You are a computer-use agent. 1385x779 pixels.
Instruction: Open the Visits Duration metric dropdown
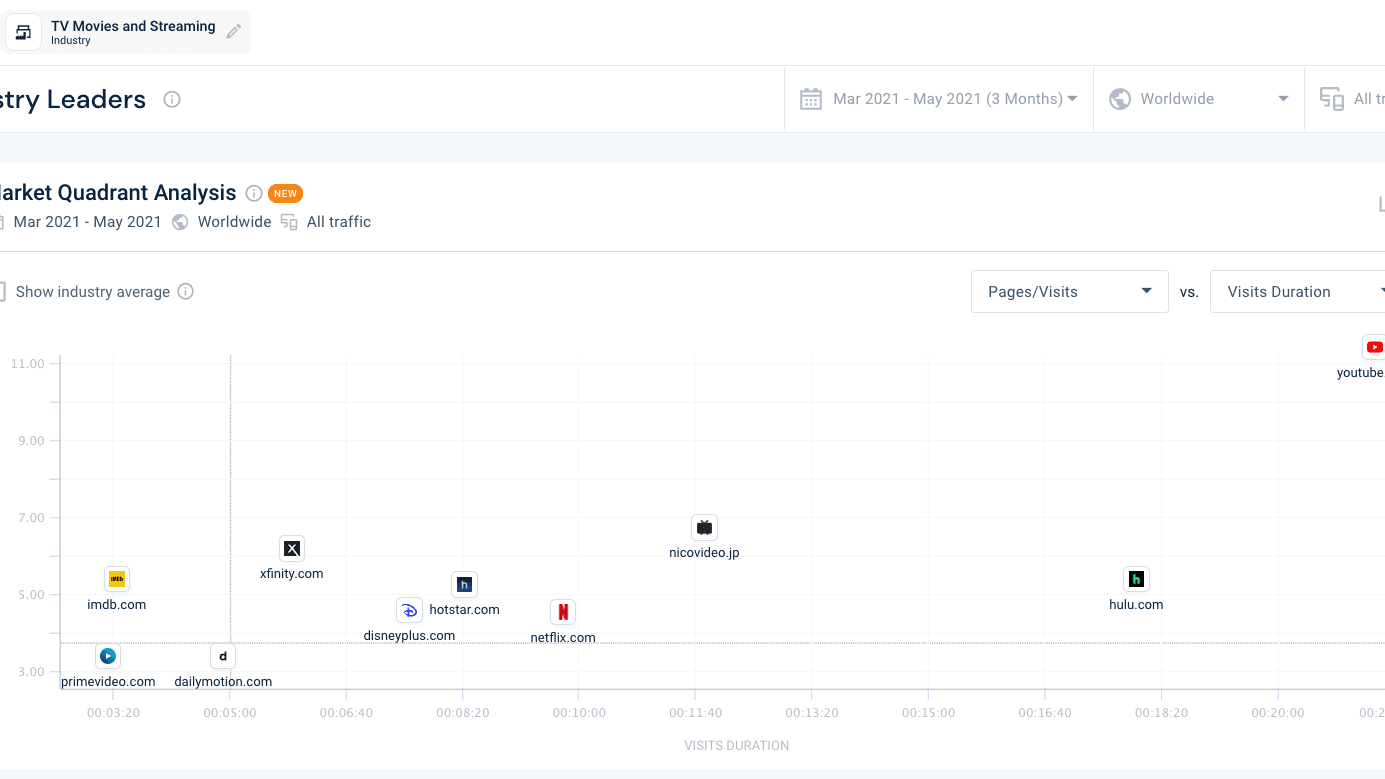[x=1297, y=292]
